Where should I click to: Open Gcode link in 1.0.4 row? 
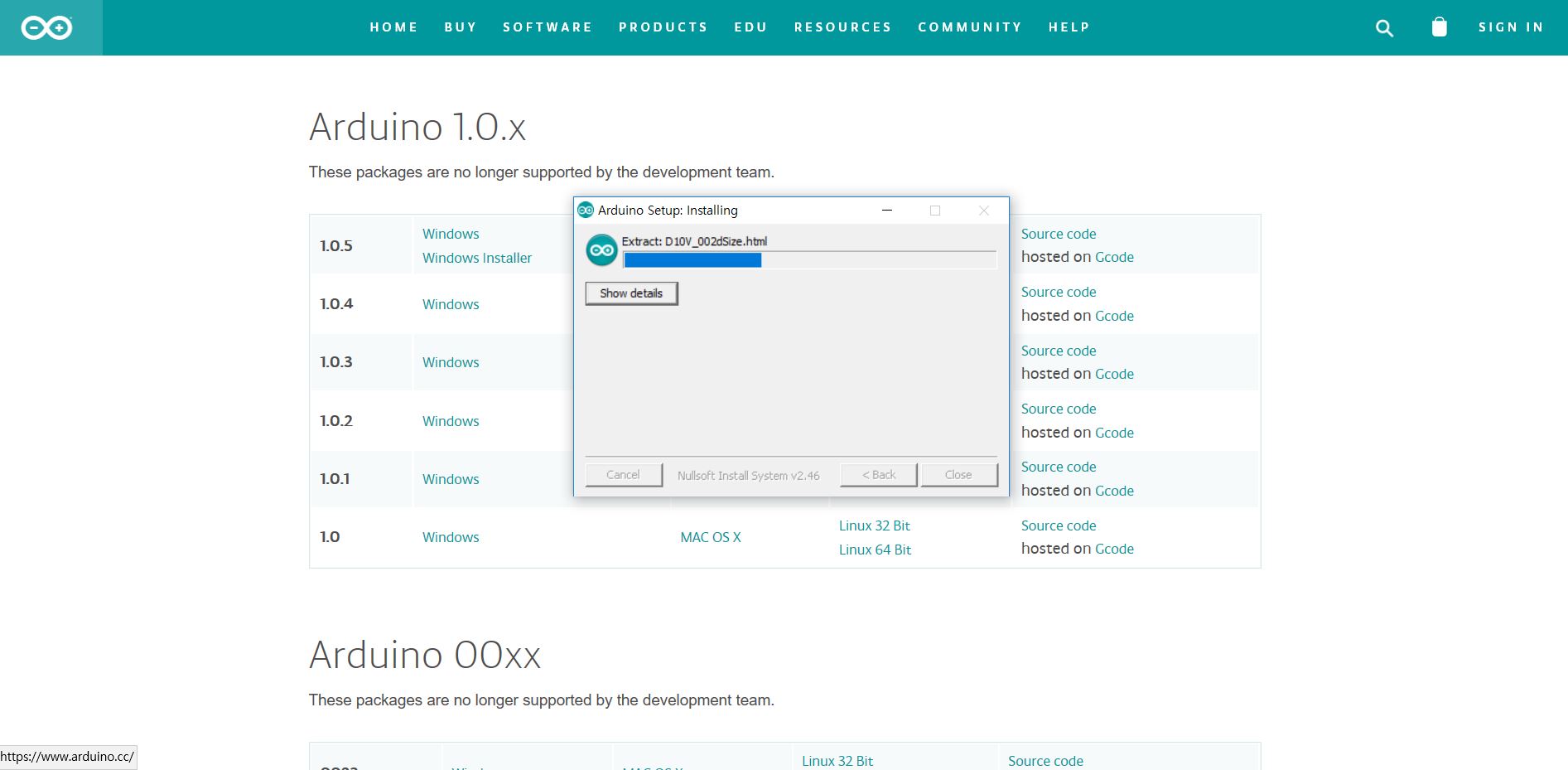1114,316
